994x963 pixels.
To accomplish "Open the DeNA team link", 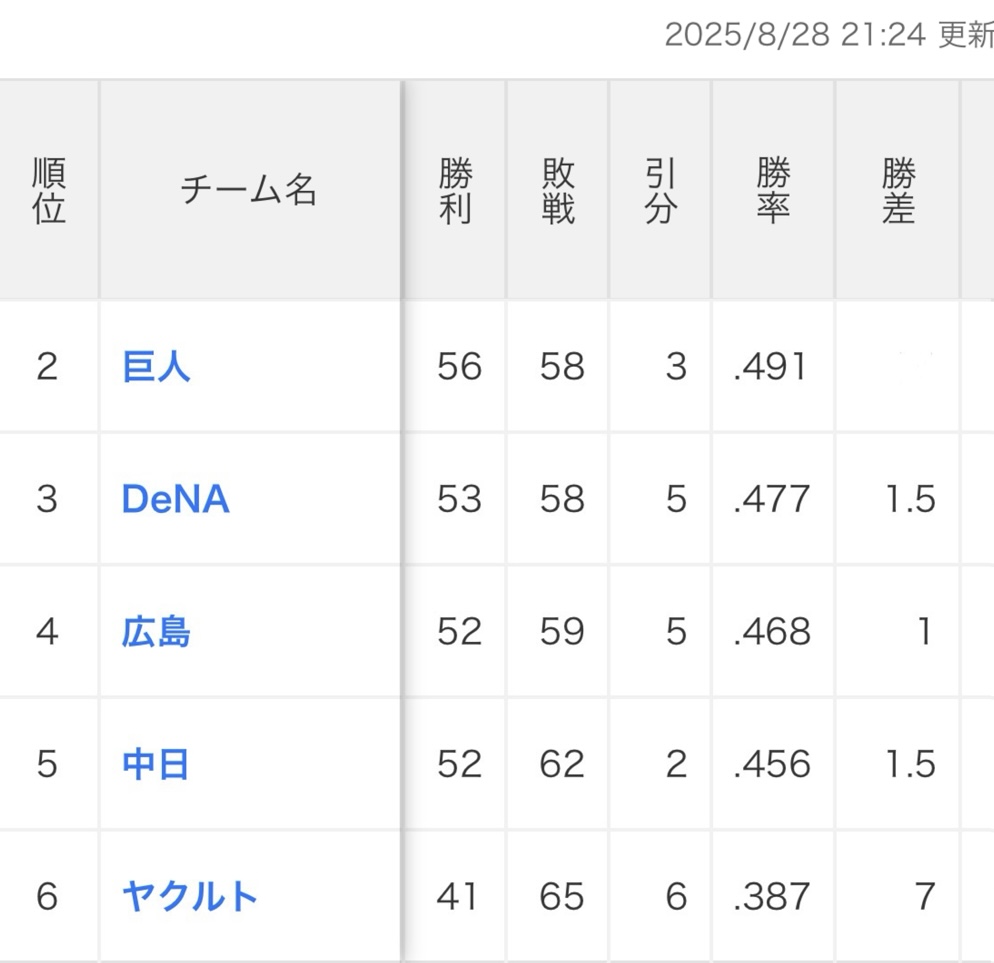I will pyautogui.click(x=175, y=498).
